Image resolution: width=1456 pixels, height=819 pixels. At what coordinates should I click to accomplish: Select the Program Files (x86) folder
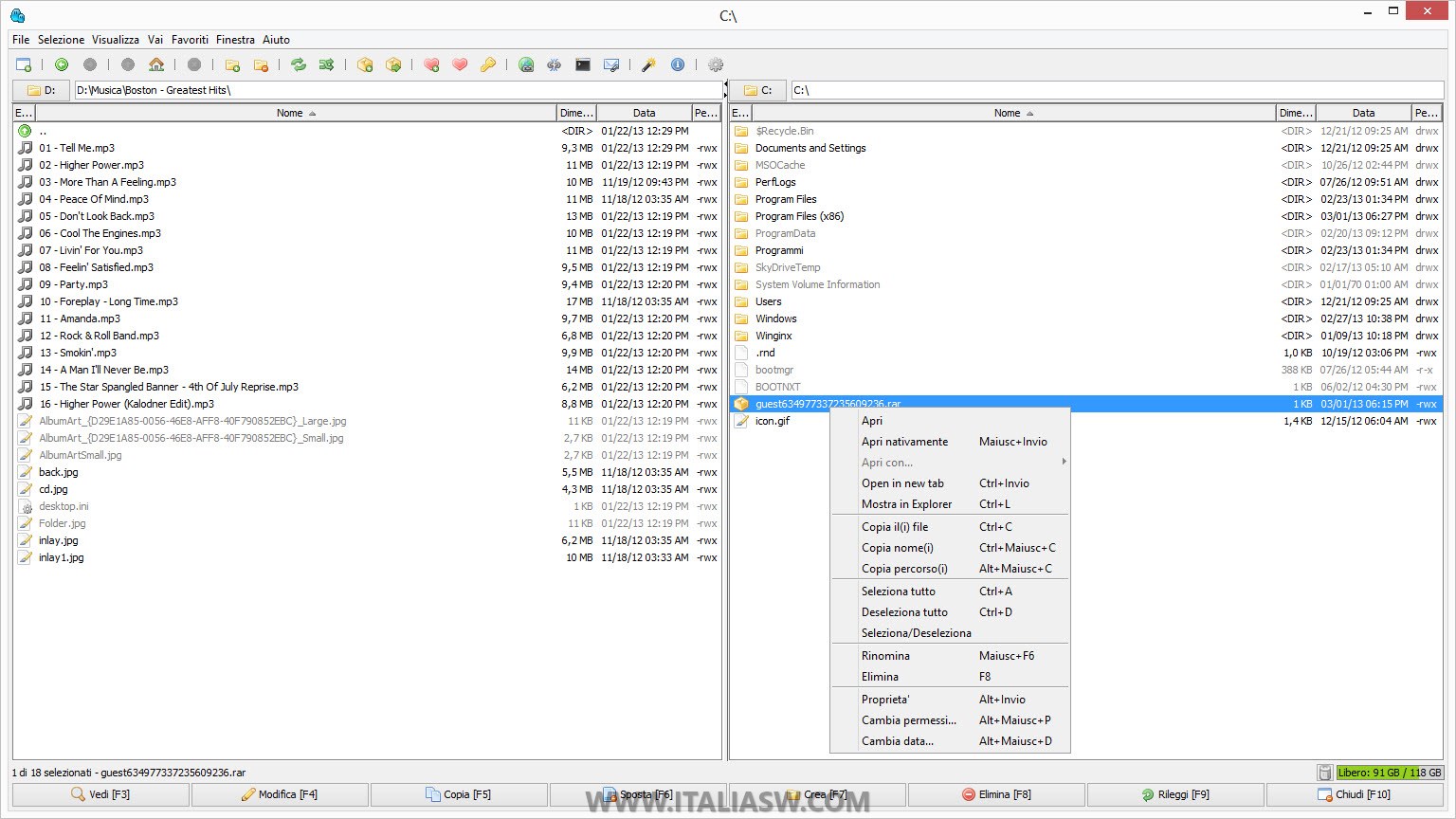[x=1086, y=216]
